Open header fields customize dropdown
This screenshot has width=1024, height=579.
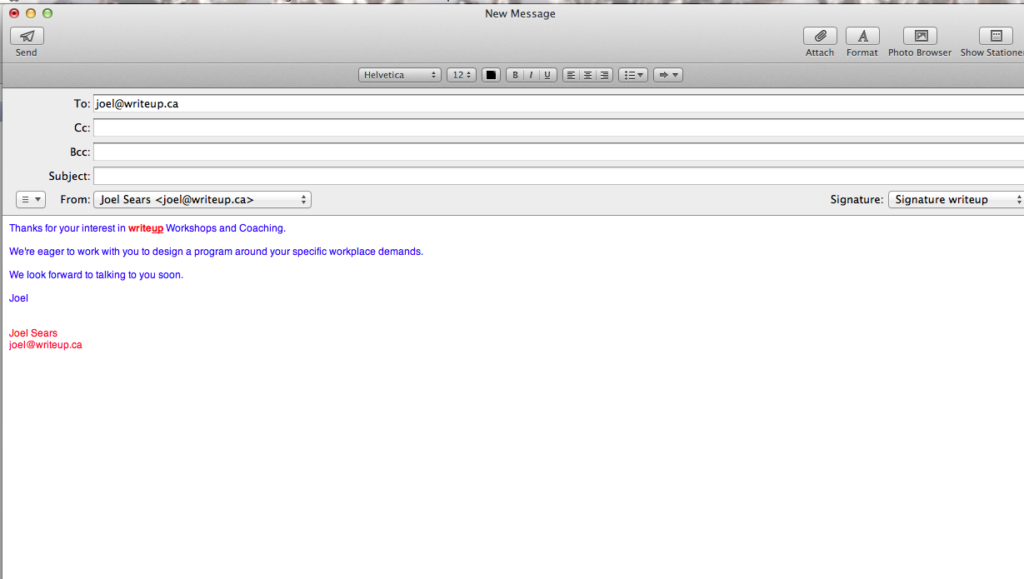pyautogui.click(x=31, y=200)
